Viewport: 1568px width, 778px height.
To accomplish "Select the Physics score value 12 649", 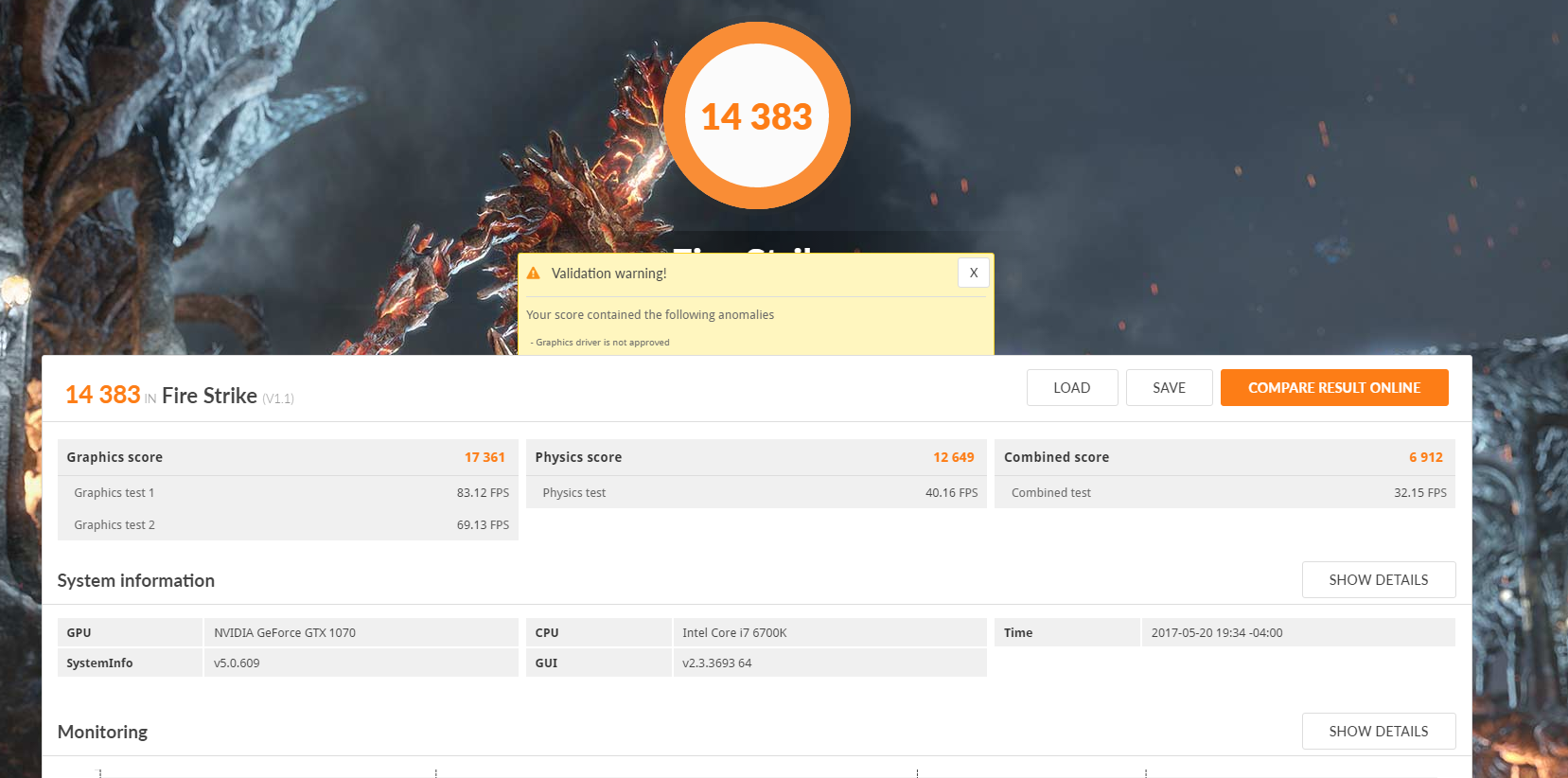I will coord(954,457).
